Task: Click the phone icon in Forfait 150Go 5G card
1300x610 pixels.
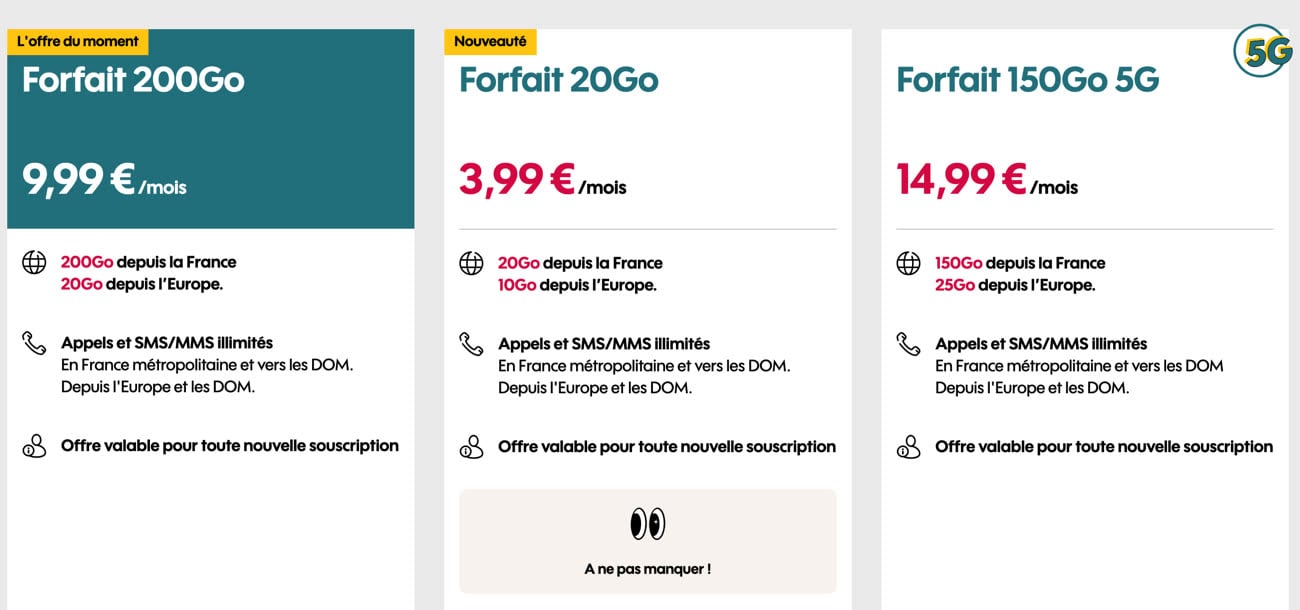Action: click(x=908, y=344)
